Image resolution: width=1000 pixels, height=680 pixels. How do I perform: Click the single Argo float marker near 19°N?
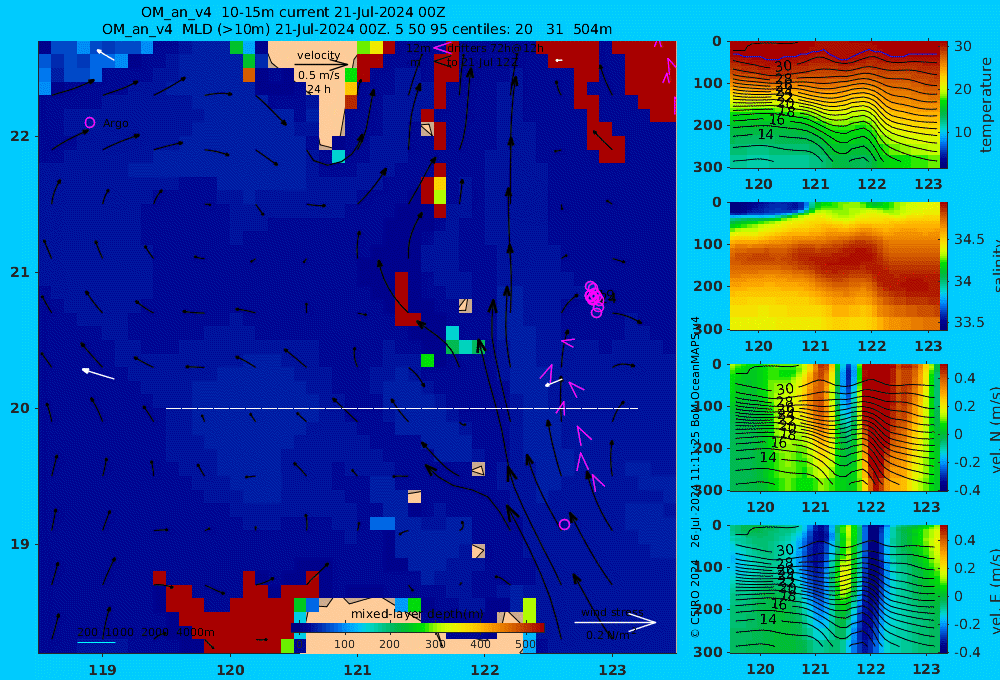[564, 524]
